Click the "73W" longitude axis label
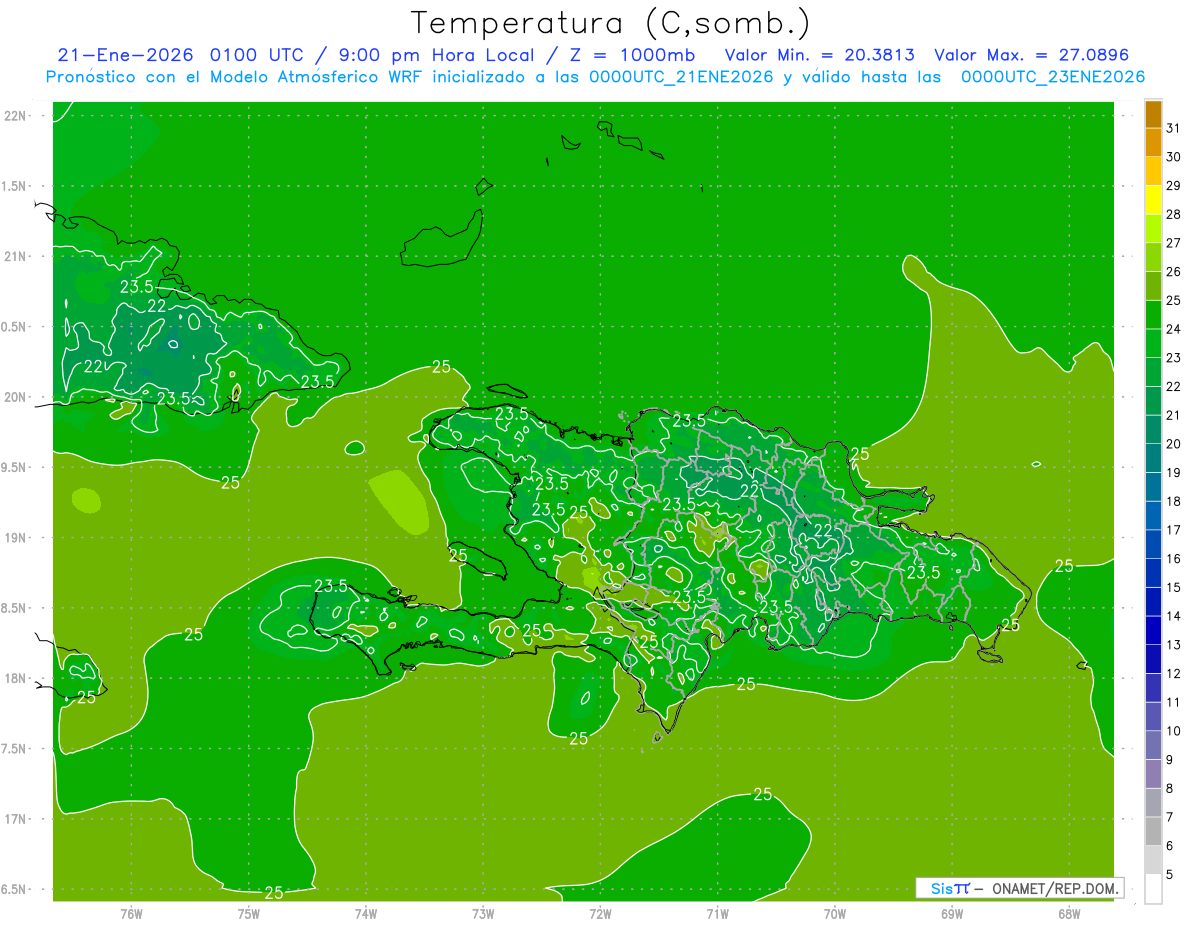The image size is (1200, 927). [483, 913]
